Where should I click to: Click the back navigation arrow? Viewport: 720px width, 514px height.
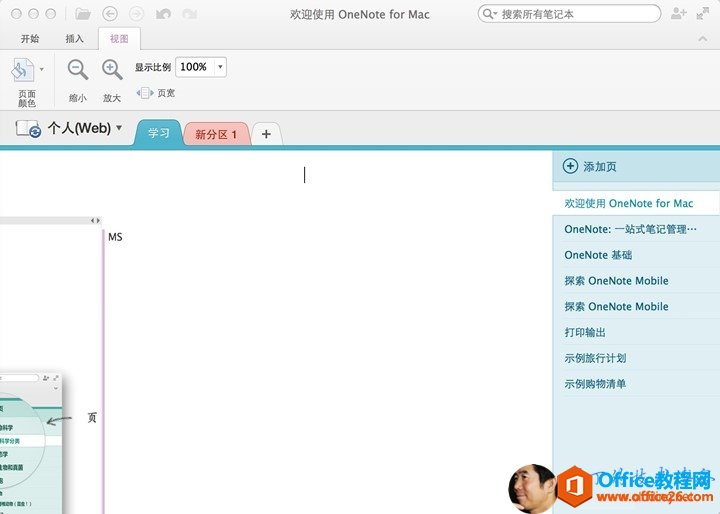(110, 14)
